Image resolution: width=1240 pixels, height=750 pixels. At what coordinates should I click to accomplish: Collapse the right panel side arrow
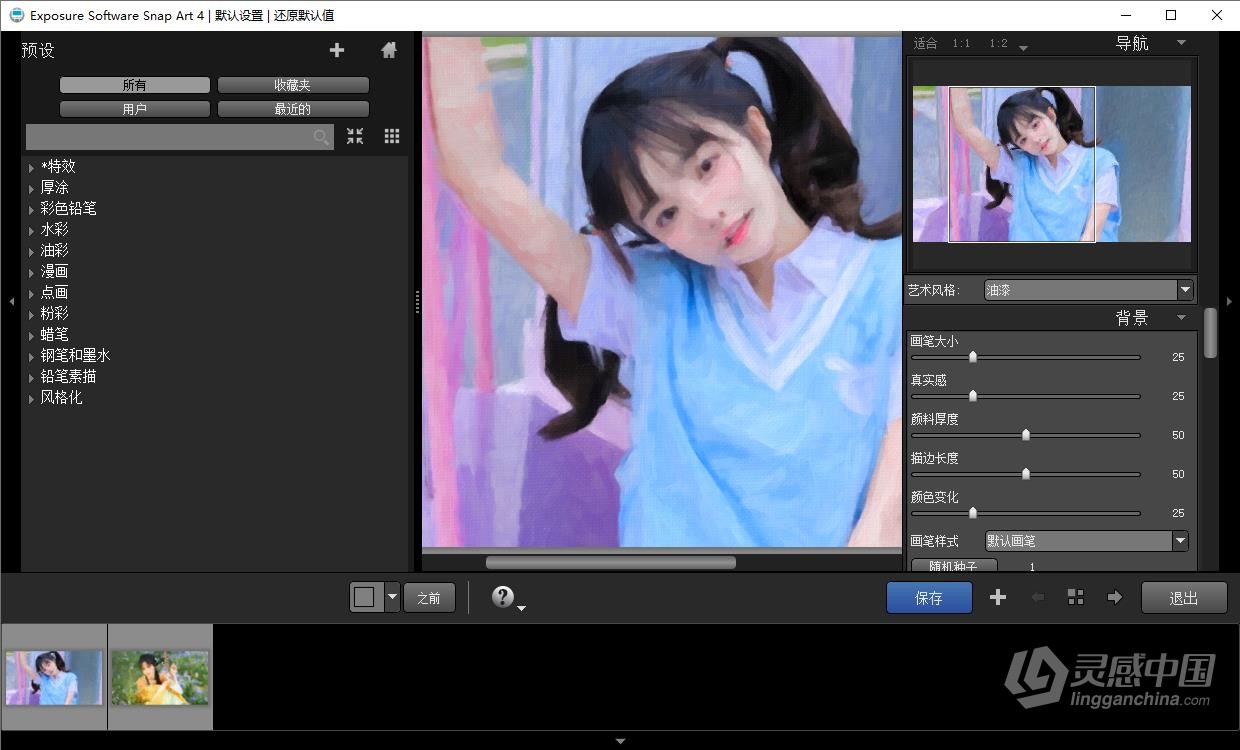1230,301
